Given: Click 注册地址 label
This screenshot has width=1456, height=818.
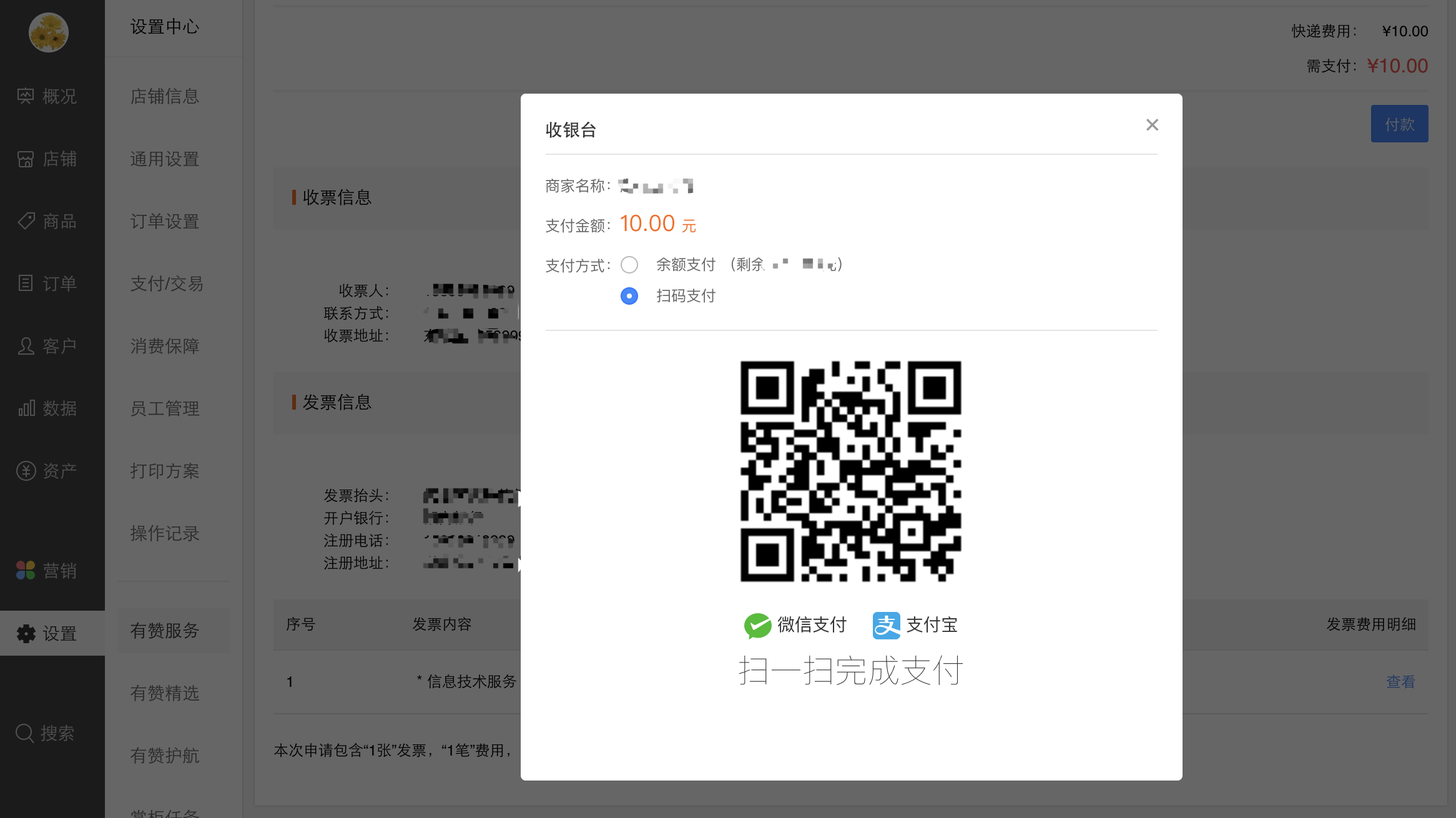Looking at the screenshot, I should pyautogui.click(x=357, y=563).
